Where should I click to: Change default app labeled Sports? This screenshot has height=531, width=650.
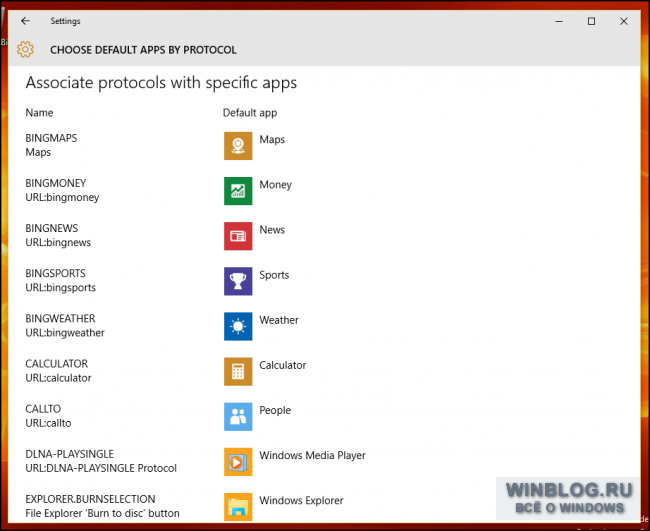coord(274,275)
